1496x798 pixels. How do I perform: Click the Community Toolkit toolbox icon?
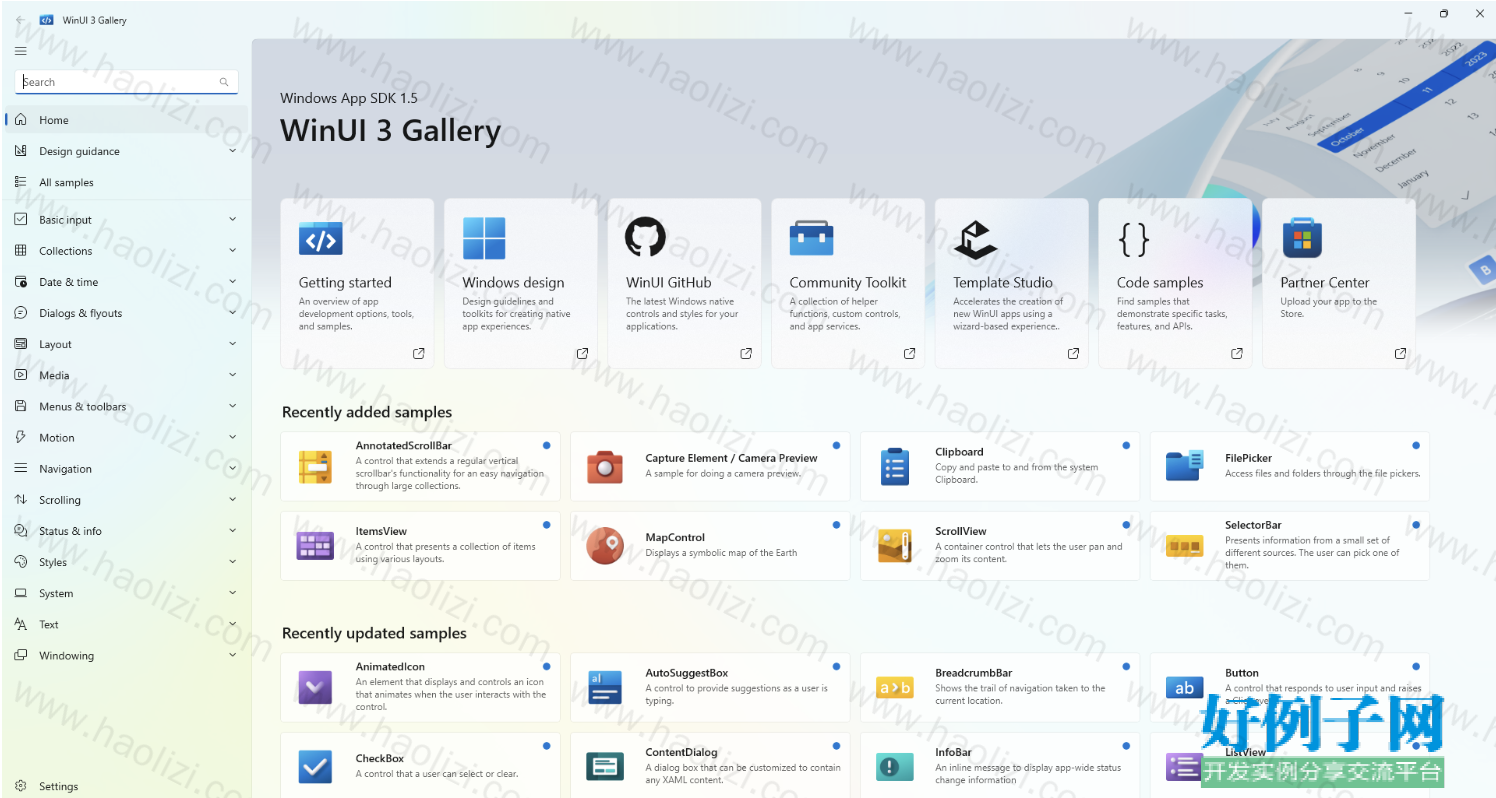tap(811, 239)
